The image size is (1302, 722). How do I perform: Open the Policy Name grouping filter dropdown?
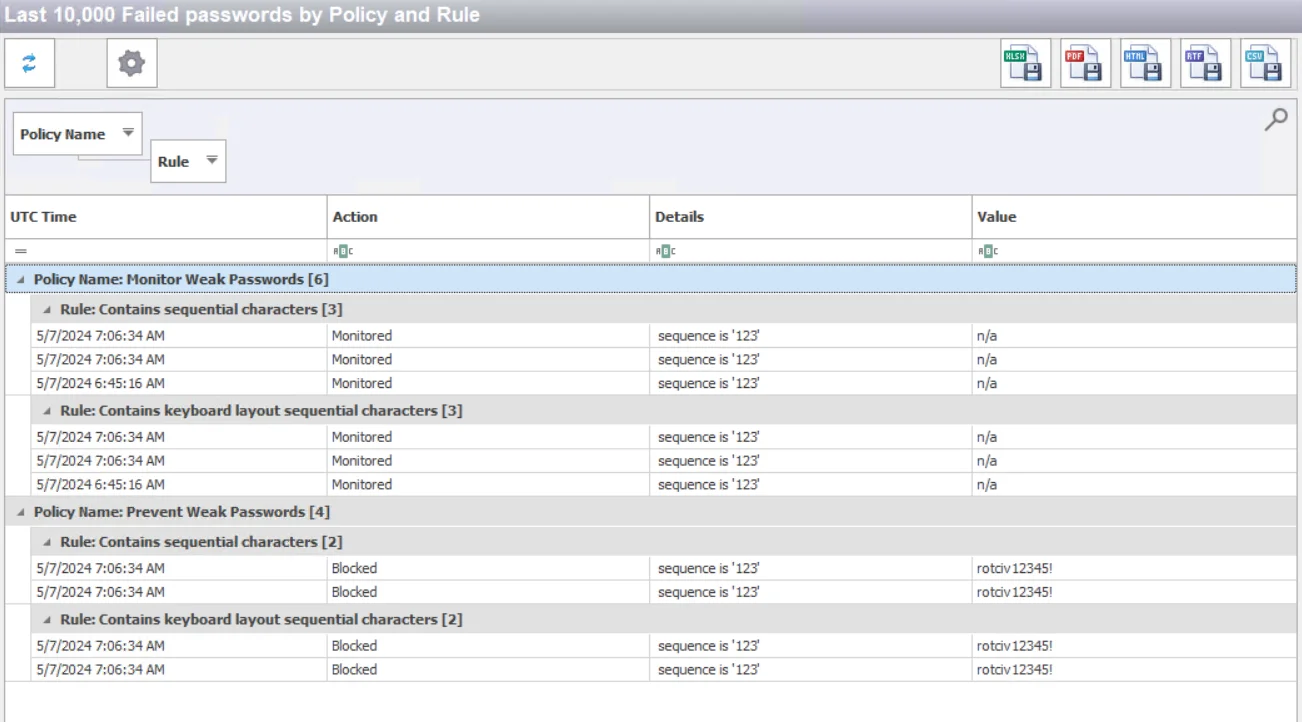point(128,133)
